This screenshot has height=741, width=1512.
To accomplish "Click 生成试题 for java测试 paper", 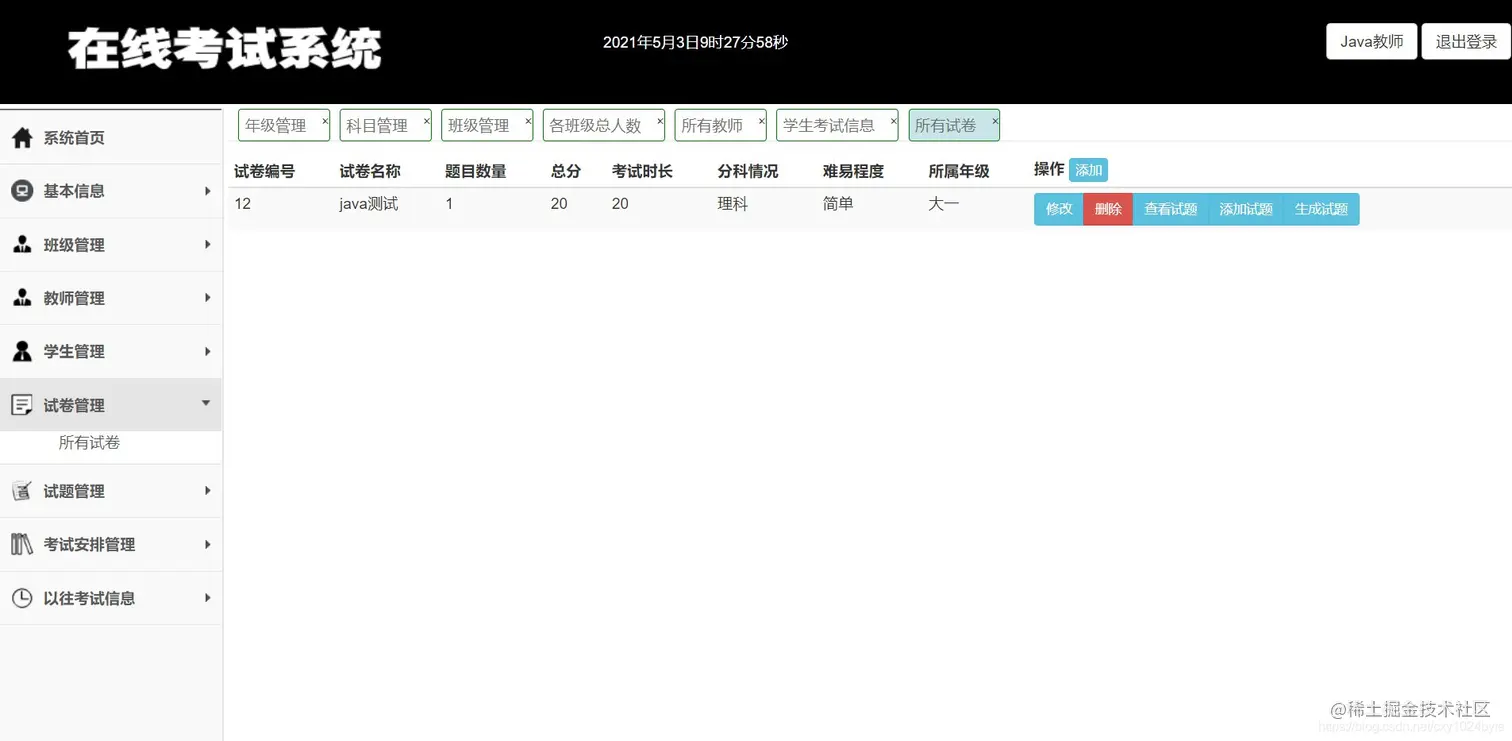I will coord(1321,209).
